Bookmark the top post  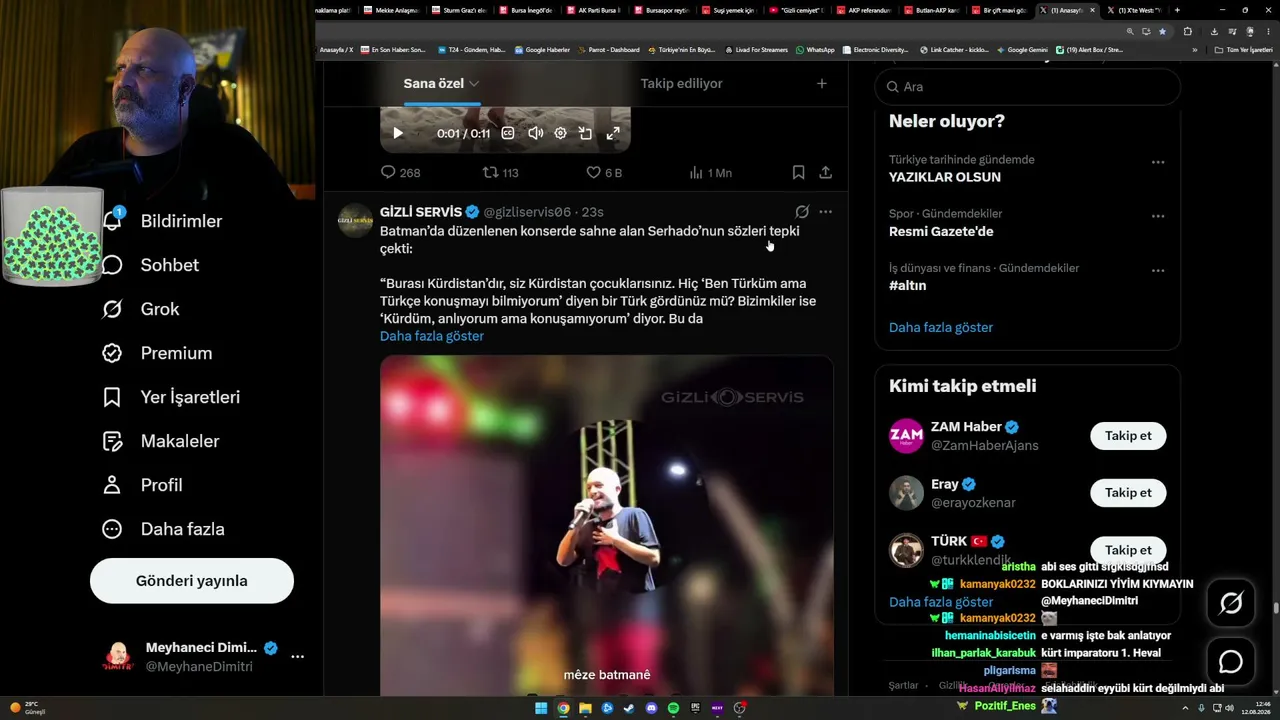pyautogui.click(x=798, y=173)
